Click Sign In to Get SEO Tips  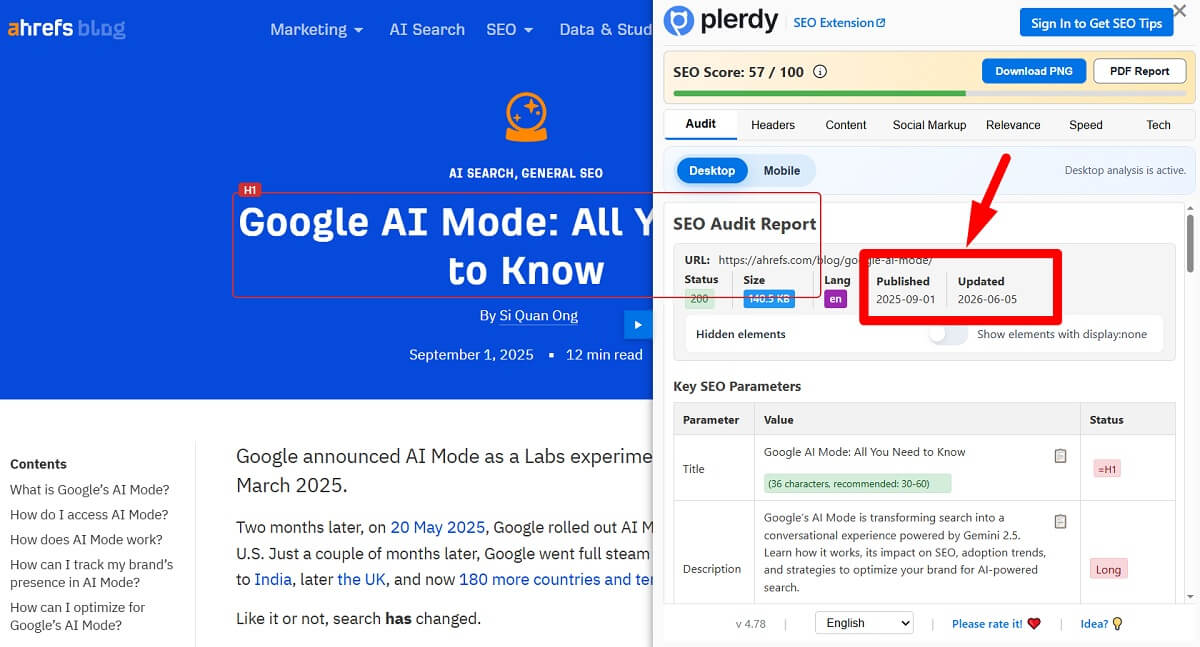(1097, 23)
